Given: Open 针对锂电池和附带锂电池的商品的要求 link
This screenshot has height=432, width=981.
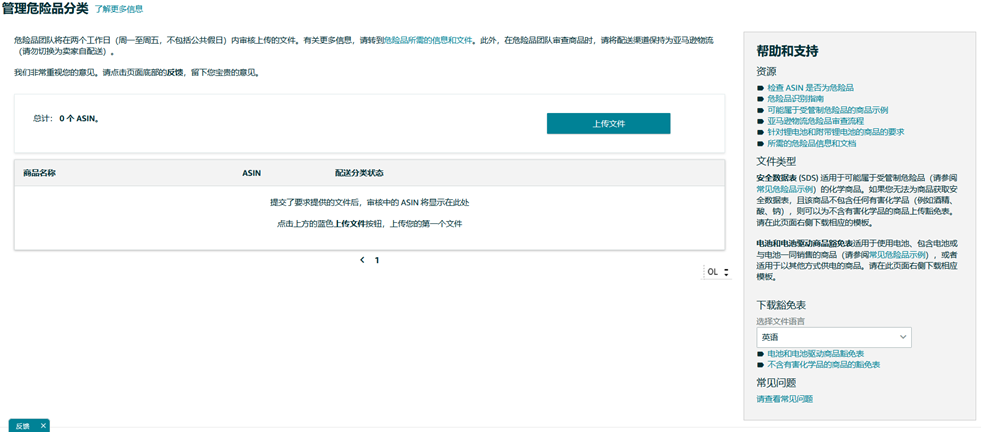Looking at the screenshot, I should coord(835,132).
